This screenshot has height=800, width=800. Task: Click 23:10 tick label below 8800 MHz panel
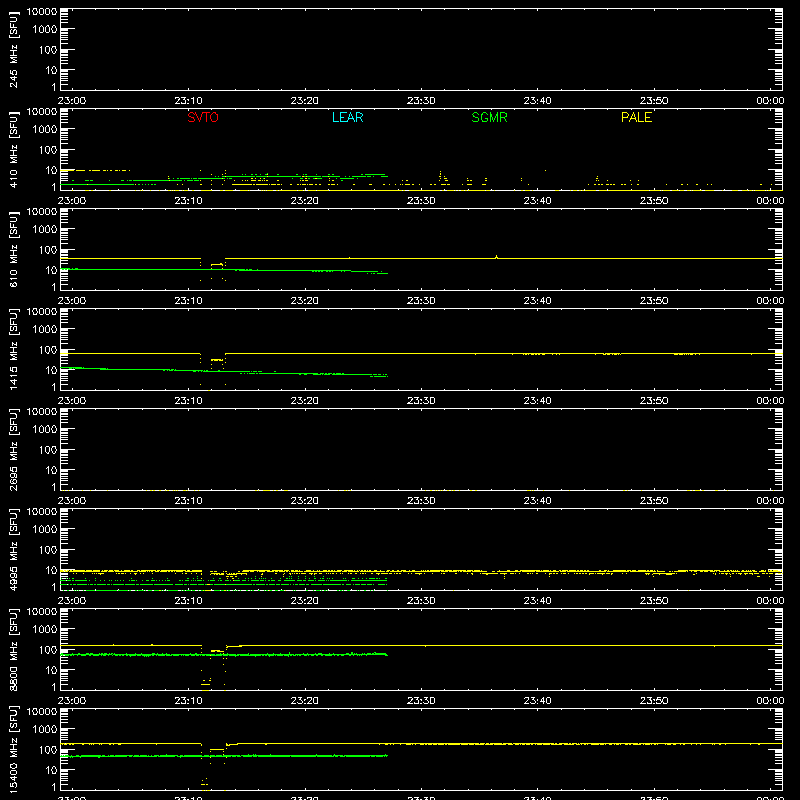[x=188, y=701]
